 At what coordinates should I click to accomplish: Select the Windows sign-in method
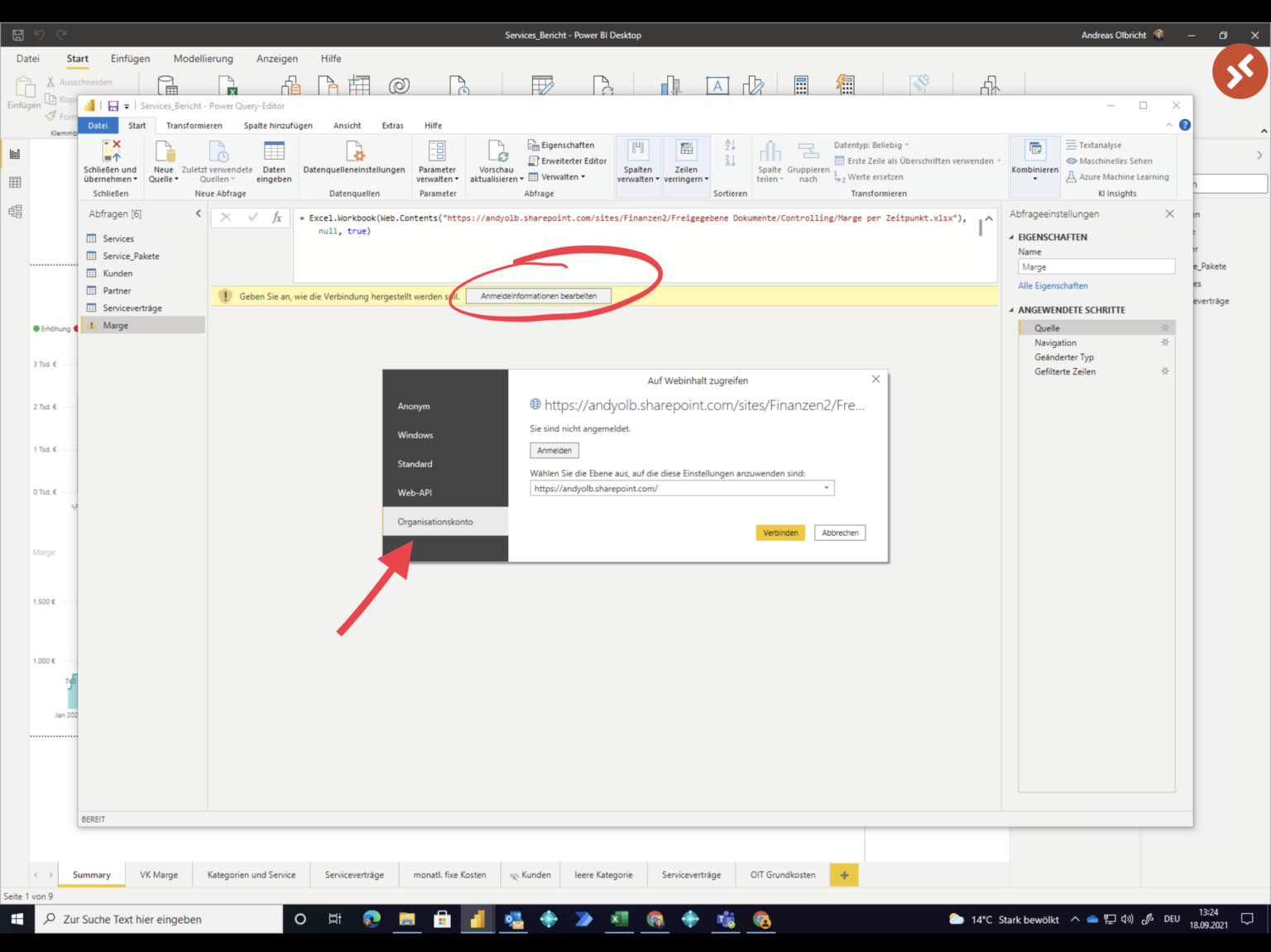coord(415,434)
